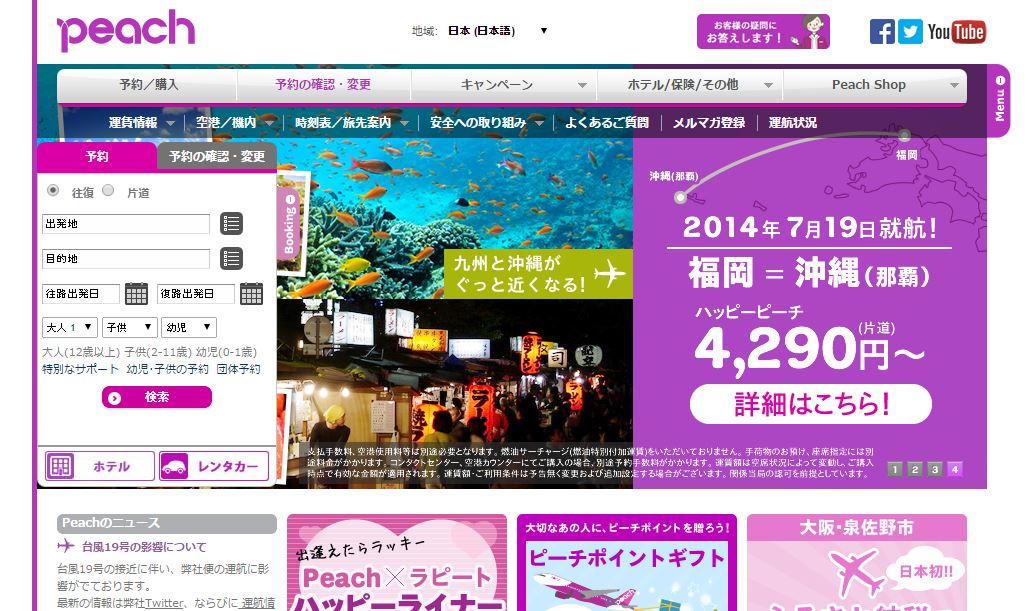
Task: Open 運航状況 in the navigation bar
Action: 793,123
